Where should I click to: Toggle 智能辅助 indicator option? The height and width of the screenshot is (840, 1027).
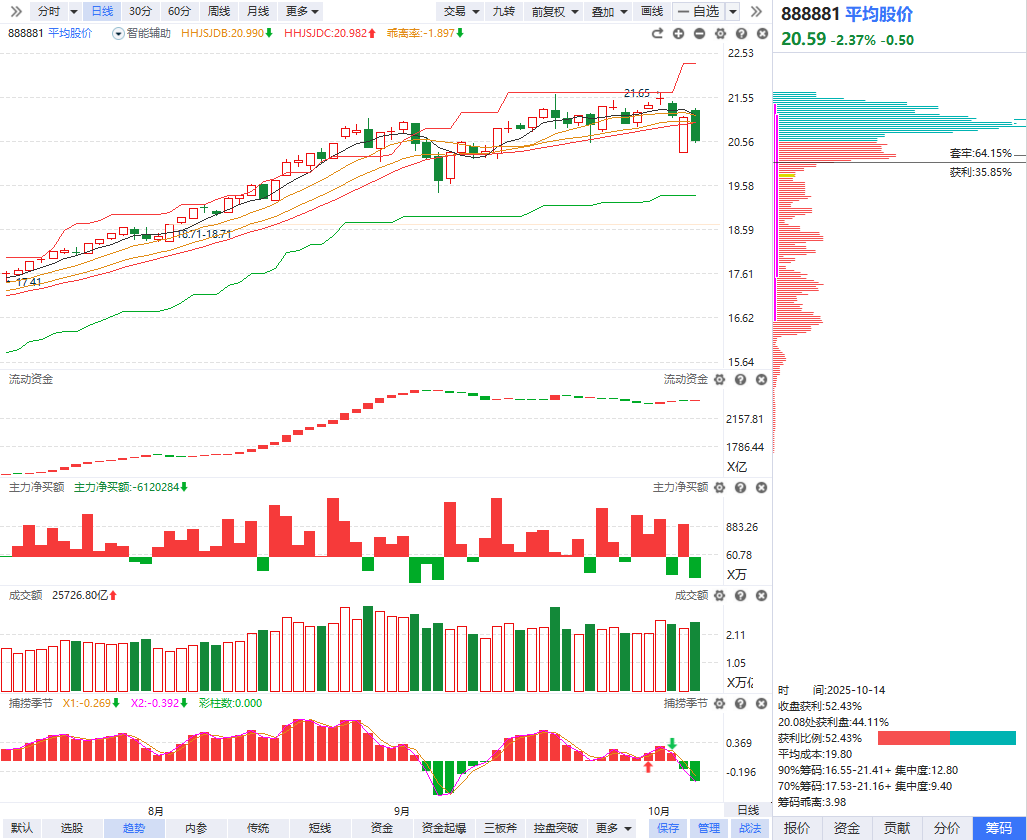pos(144,33)
